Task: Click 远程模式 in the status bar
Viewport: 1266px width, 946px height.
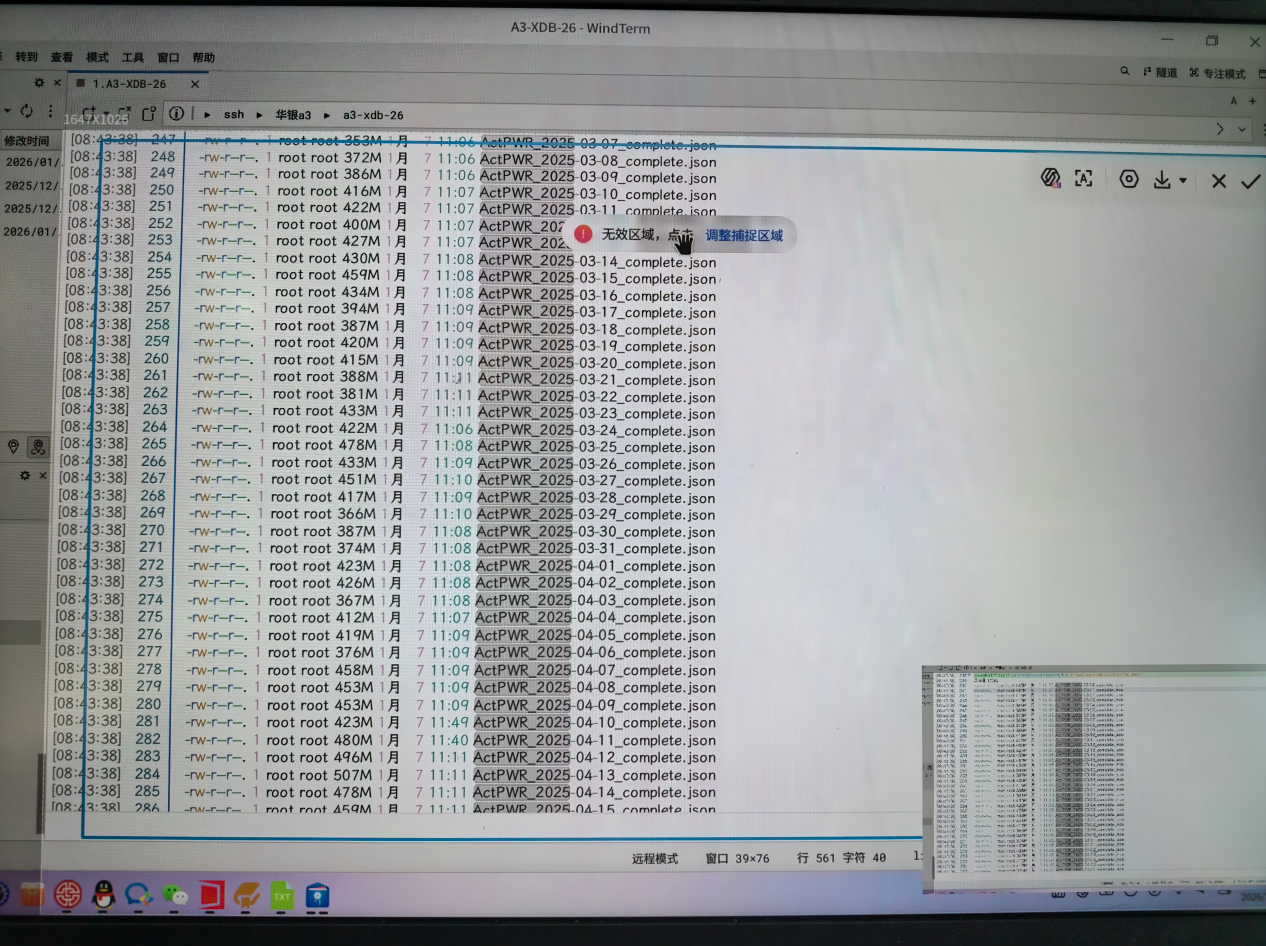Action: 655,858
